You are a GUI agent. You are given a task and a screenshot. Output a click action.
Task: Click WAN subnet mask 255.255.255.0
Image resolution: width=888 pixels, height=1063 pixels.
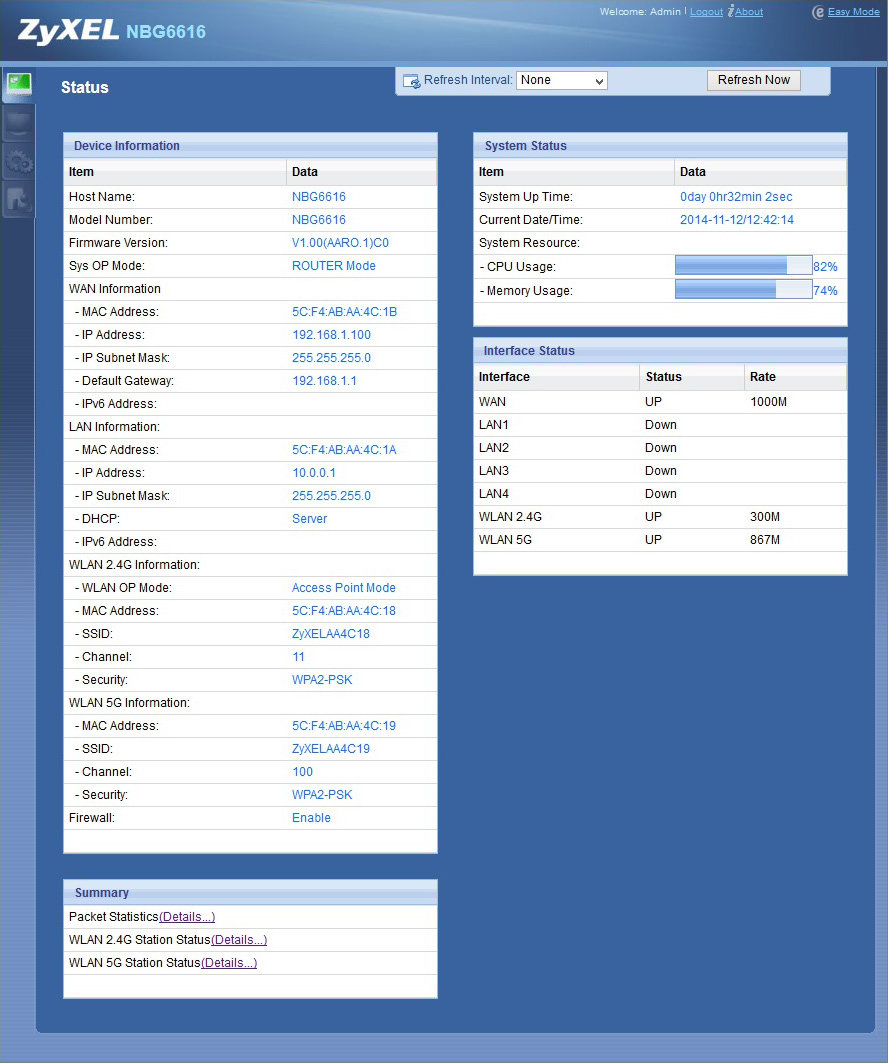tap(331, 358)
